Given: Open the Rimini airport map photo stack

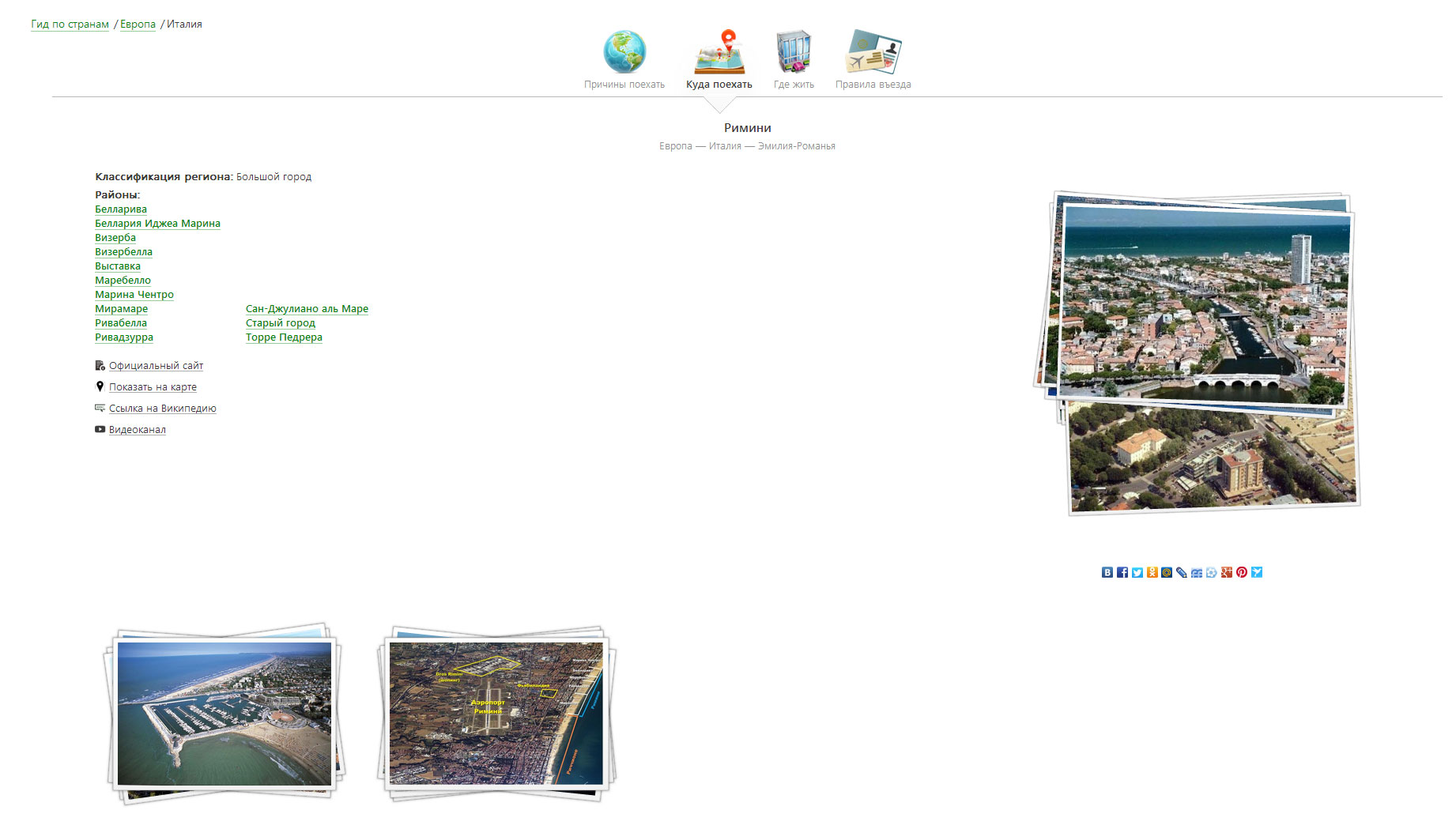Looking at the screenshot, I should [496, 714].
